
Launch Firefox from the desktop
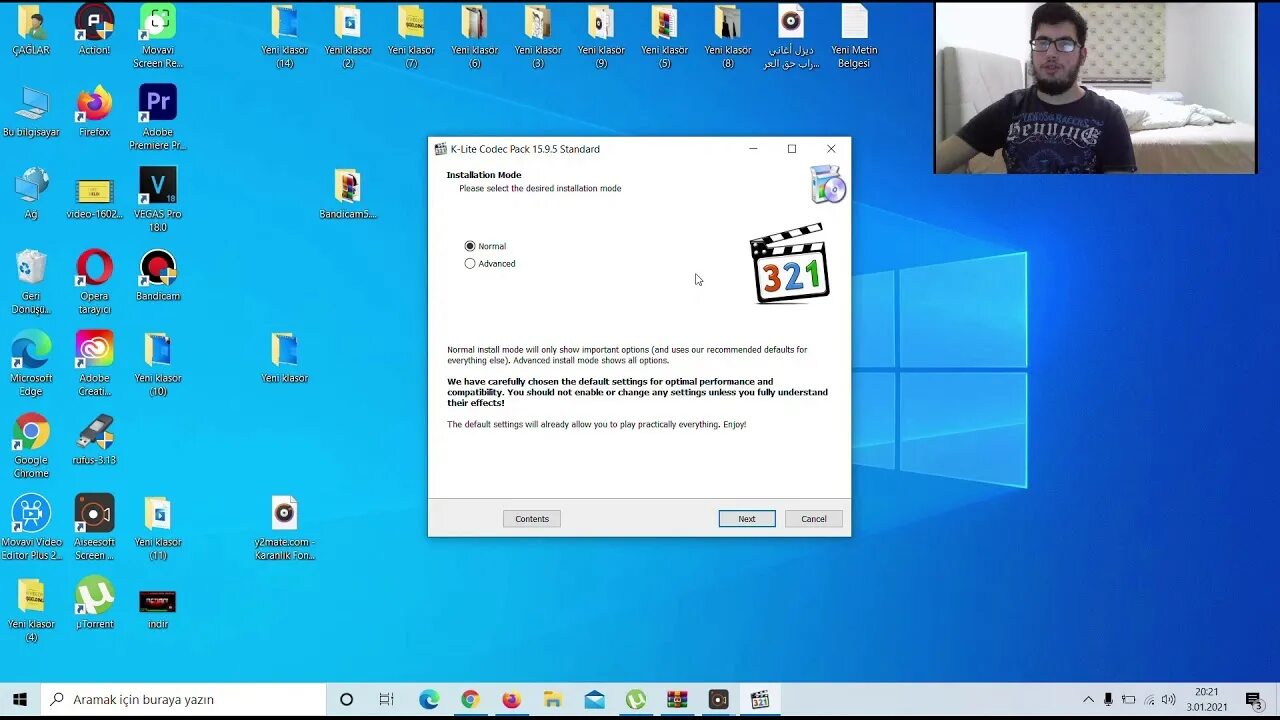point(94,112)
